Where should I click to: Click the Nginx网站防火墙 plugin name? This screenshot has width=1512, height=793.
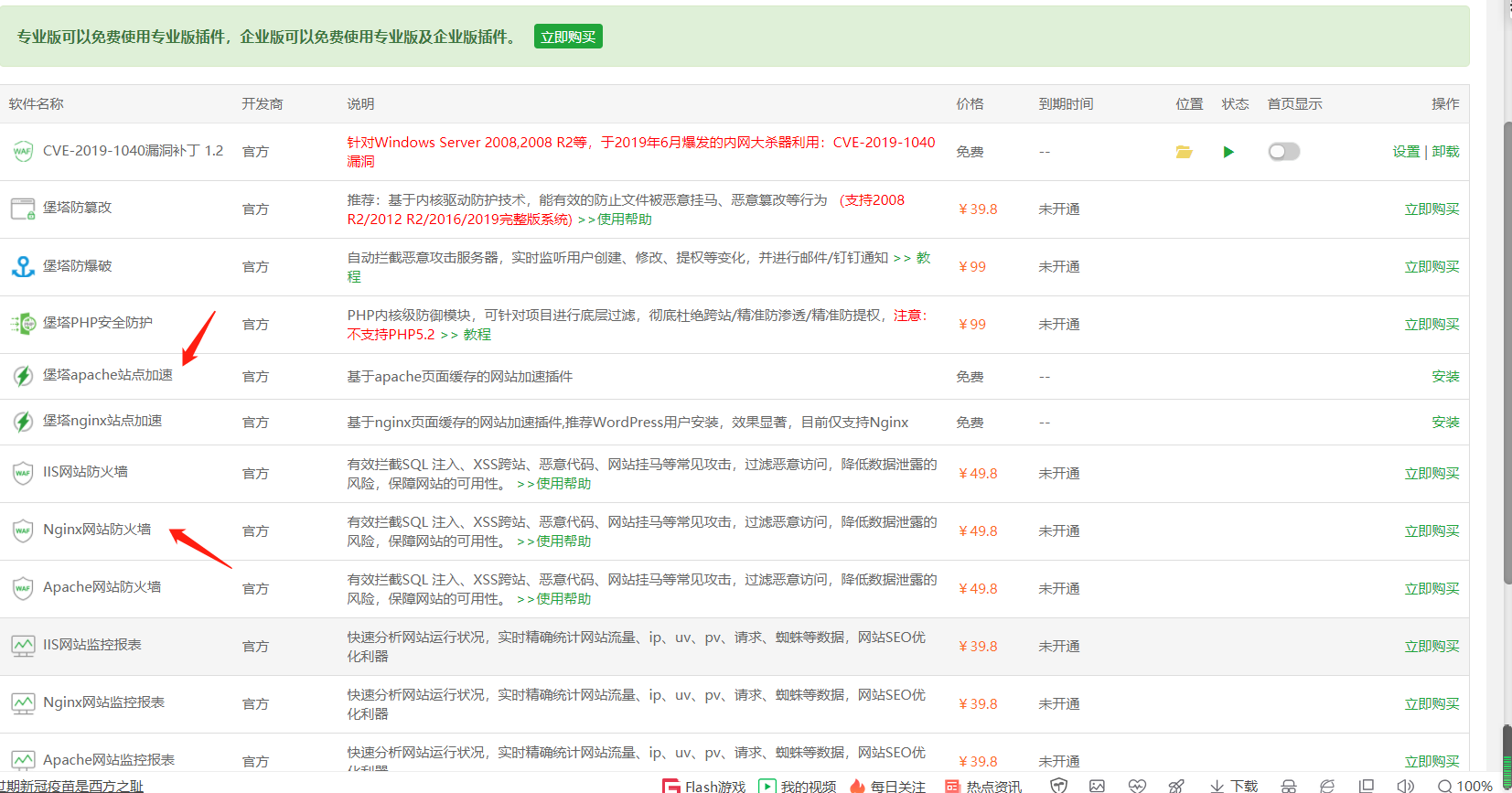point(97,530)
